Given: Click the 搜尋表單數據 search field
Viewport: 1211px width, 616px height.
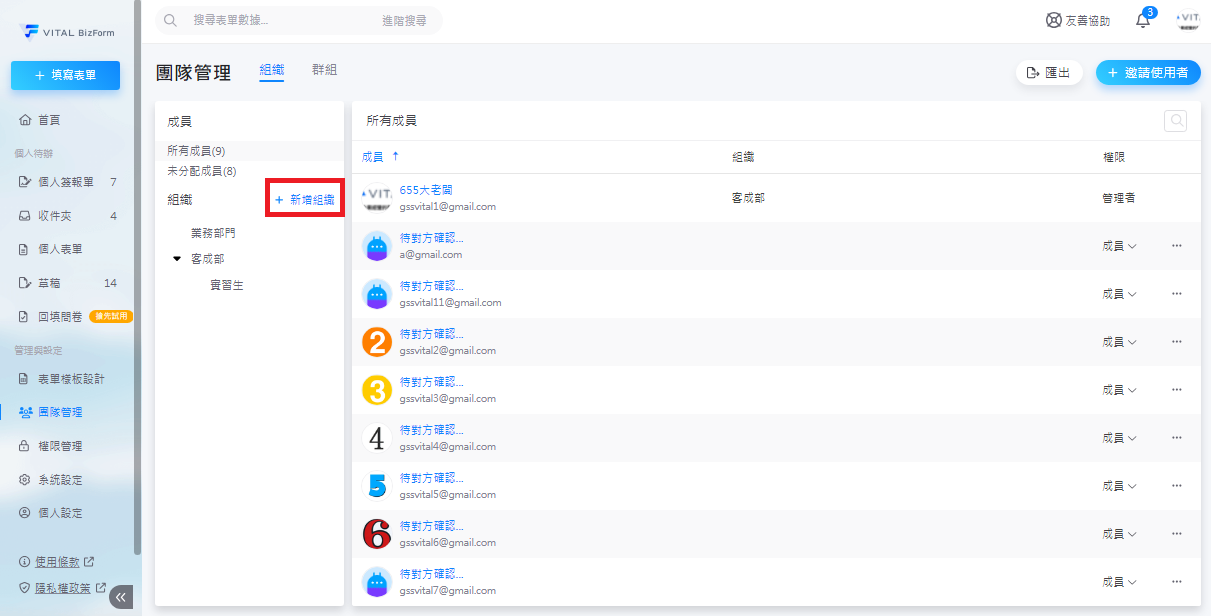Looking at the screenshot, I should point(280,20).
